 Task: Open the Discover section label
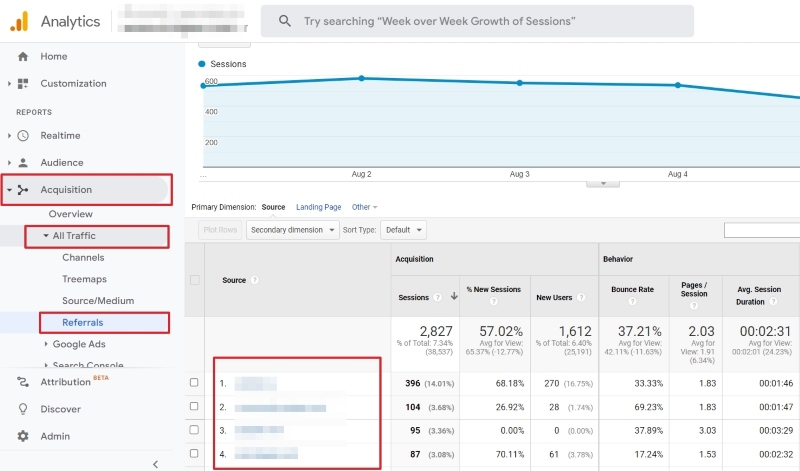[x=60, y=409]
